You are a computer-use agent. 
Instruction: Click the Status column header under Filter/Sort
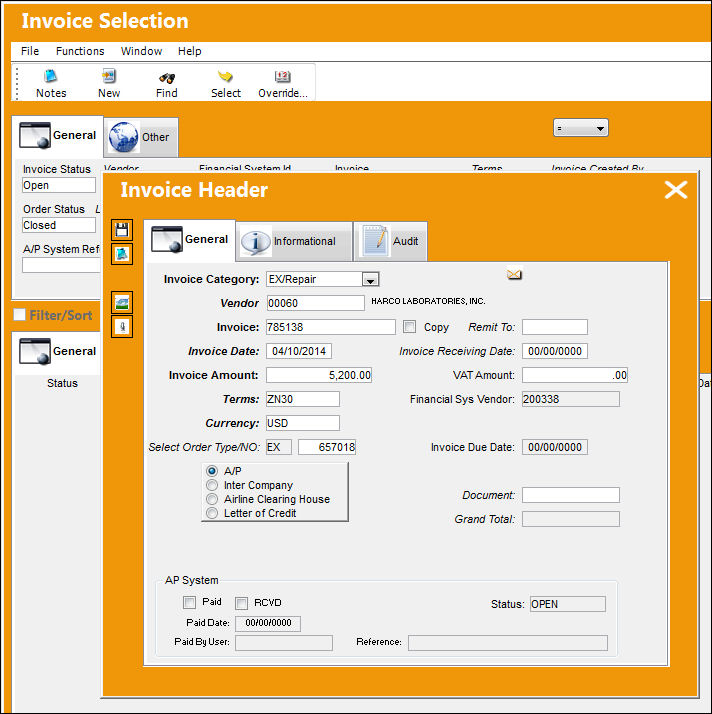pyautogui.click(x=62, y=383)
